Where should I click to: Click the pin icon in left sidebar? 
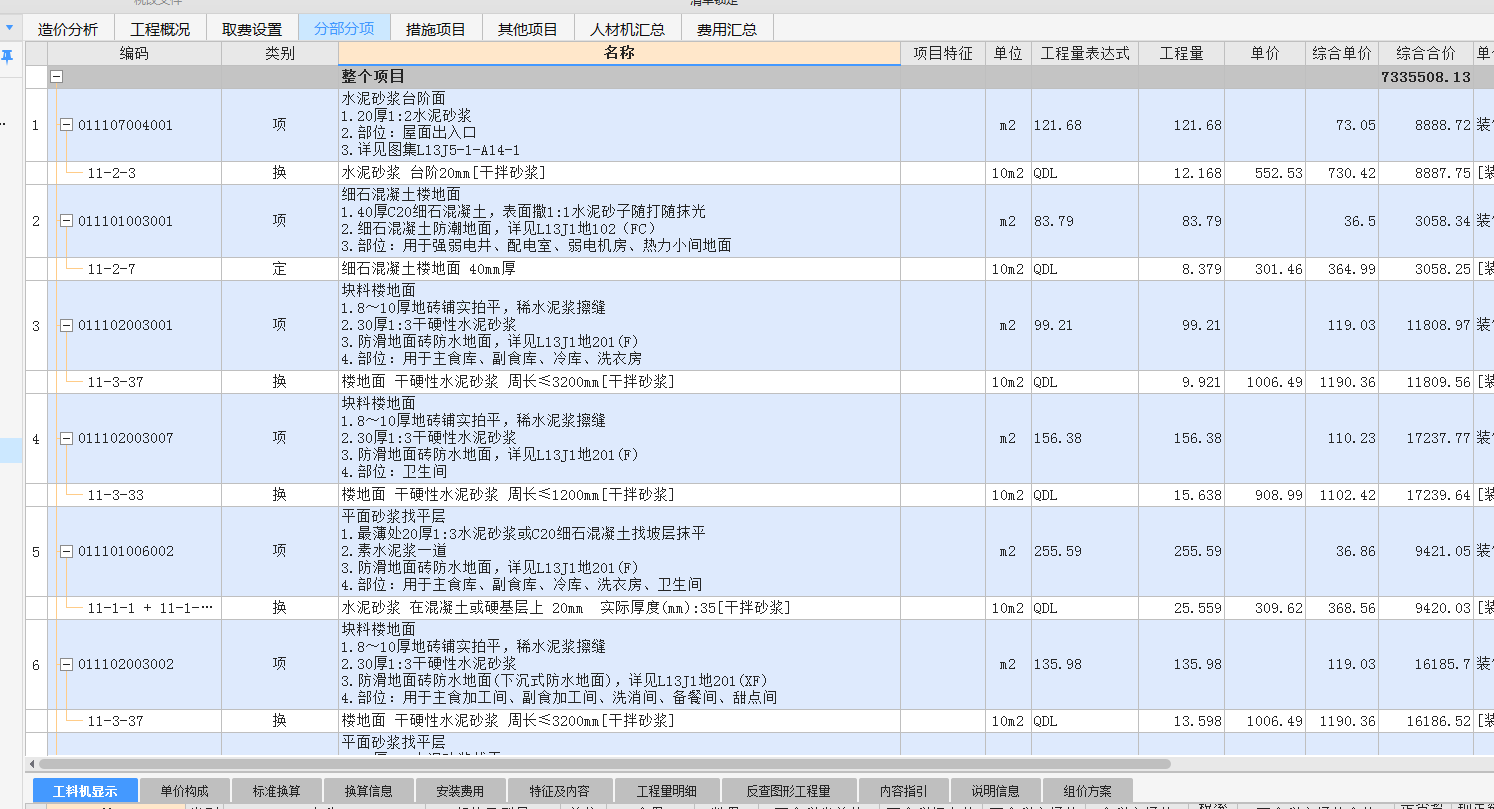[x=7, y=57]
